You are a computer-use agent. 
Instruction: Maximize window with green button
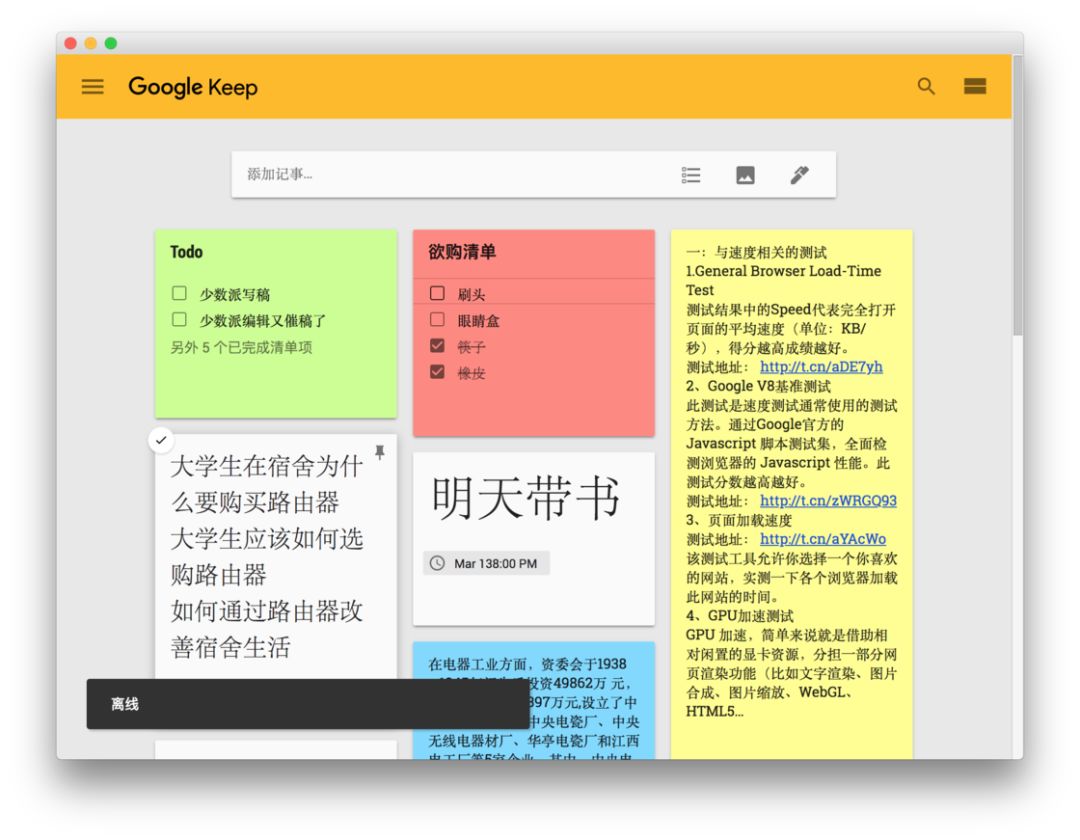[110, 43]
